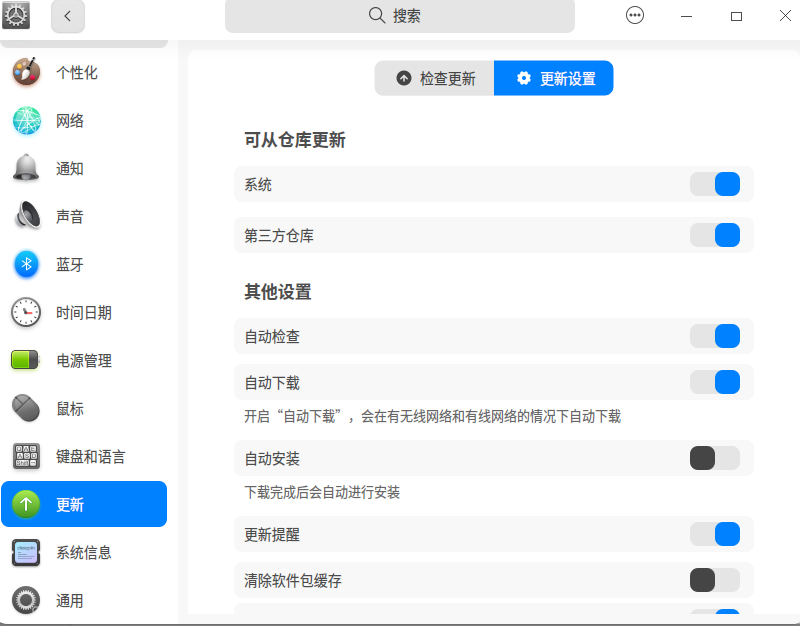Click the 可从仓库更新 section heading
The image size is (800, 626).
[295, 140]
